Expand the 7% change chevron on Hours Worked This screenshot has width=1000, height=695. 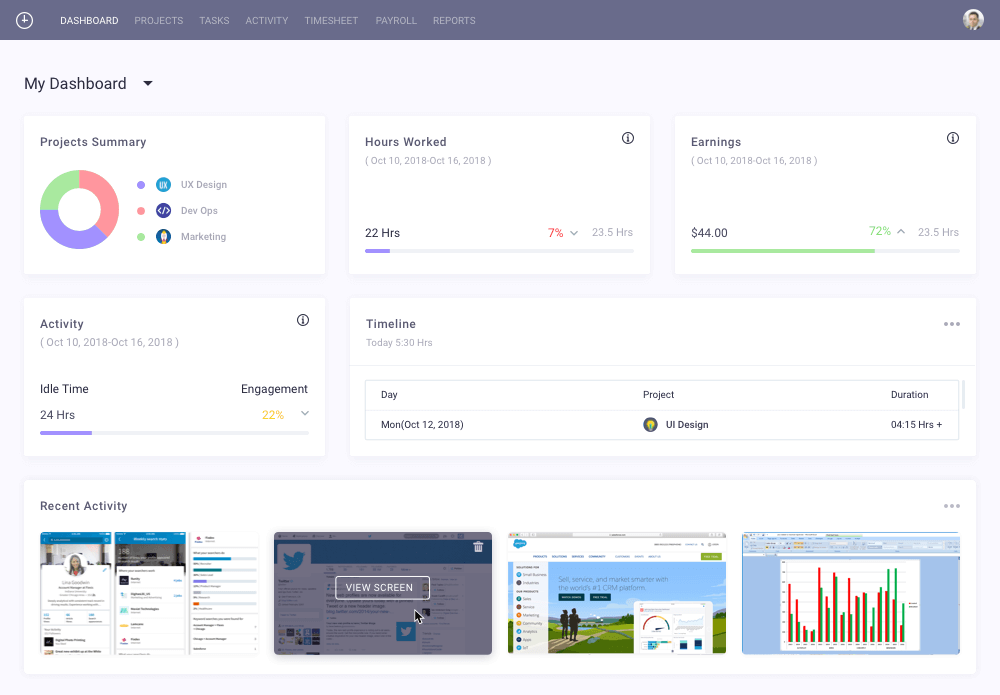[575, 231]
